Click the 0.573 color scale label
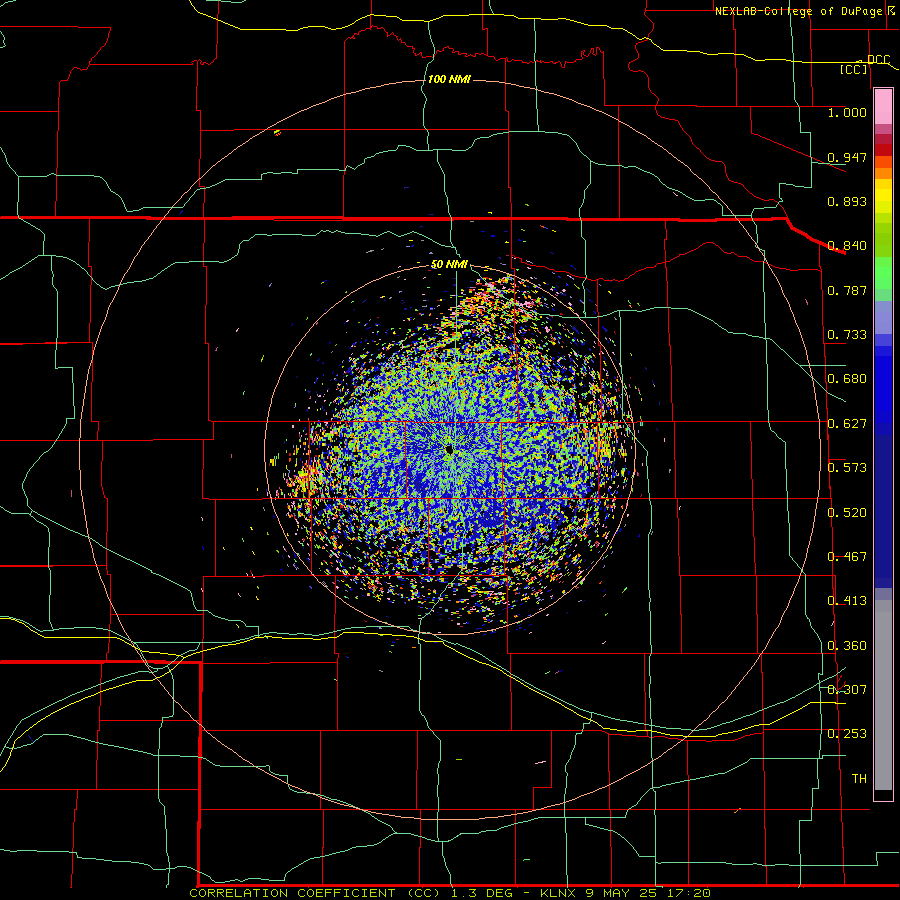Screen dimensions: 900x900 point(847,468)
